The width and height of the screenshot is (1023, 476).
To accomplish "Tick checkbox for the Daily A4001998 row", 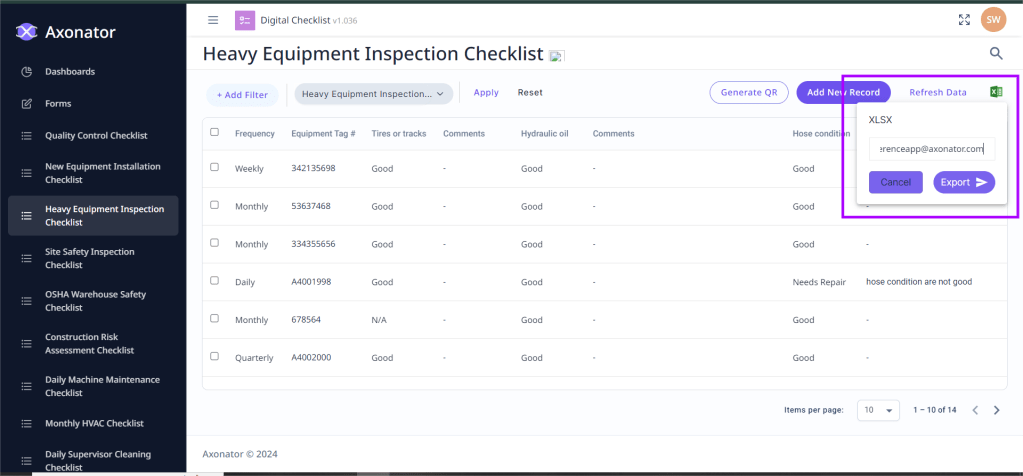I will pyautogui.click(x=214, y=281).
